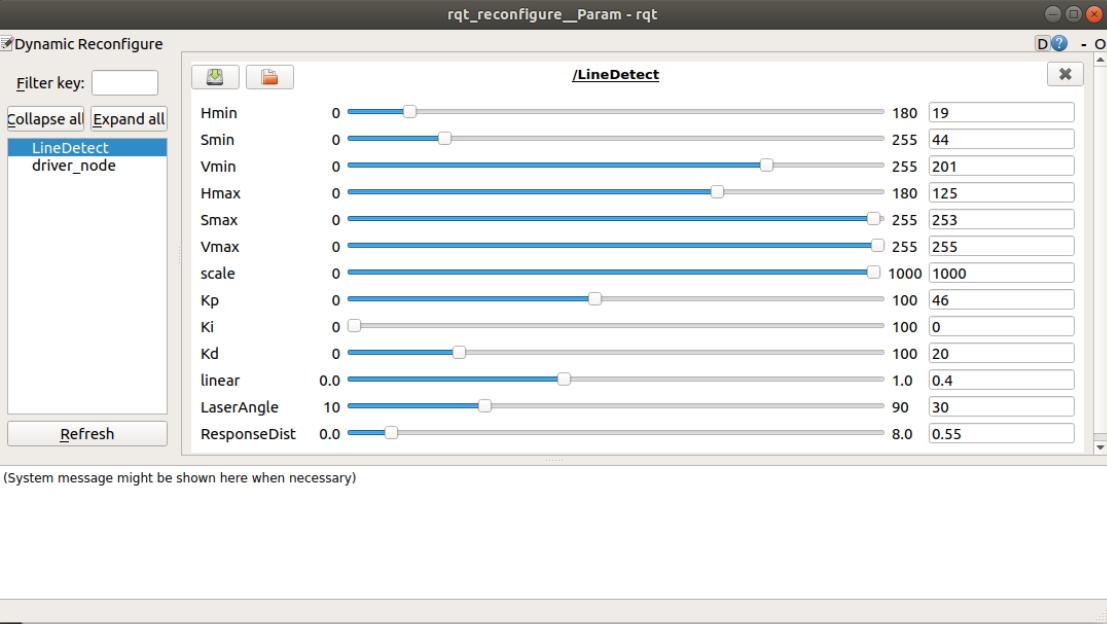Click the linear slider handle
Image resolution: width=1107 pixels, height=624 pixels.
click(563, 379)
